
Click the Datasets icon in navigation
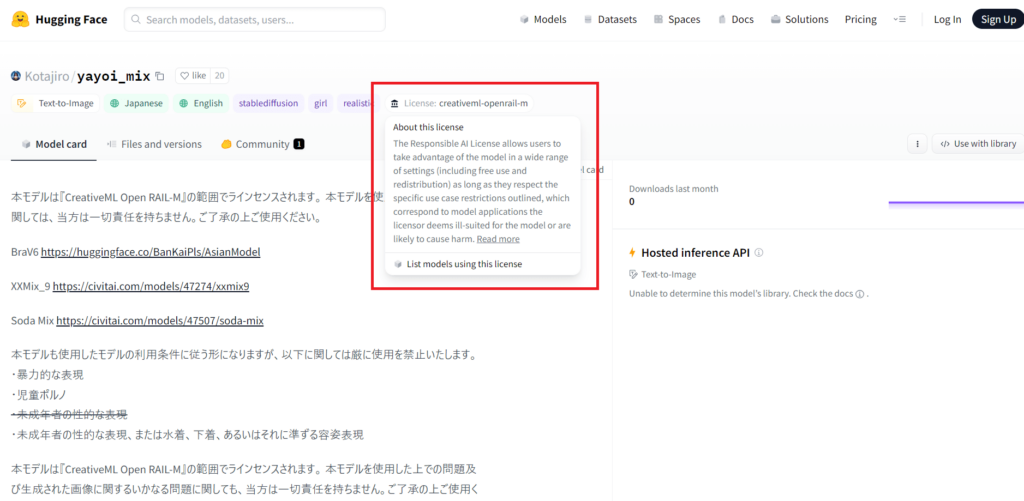coord(588,20)
